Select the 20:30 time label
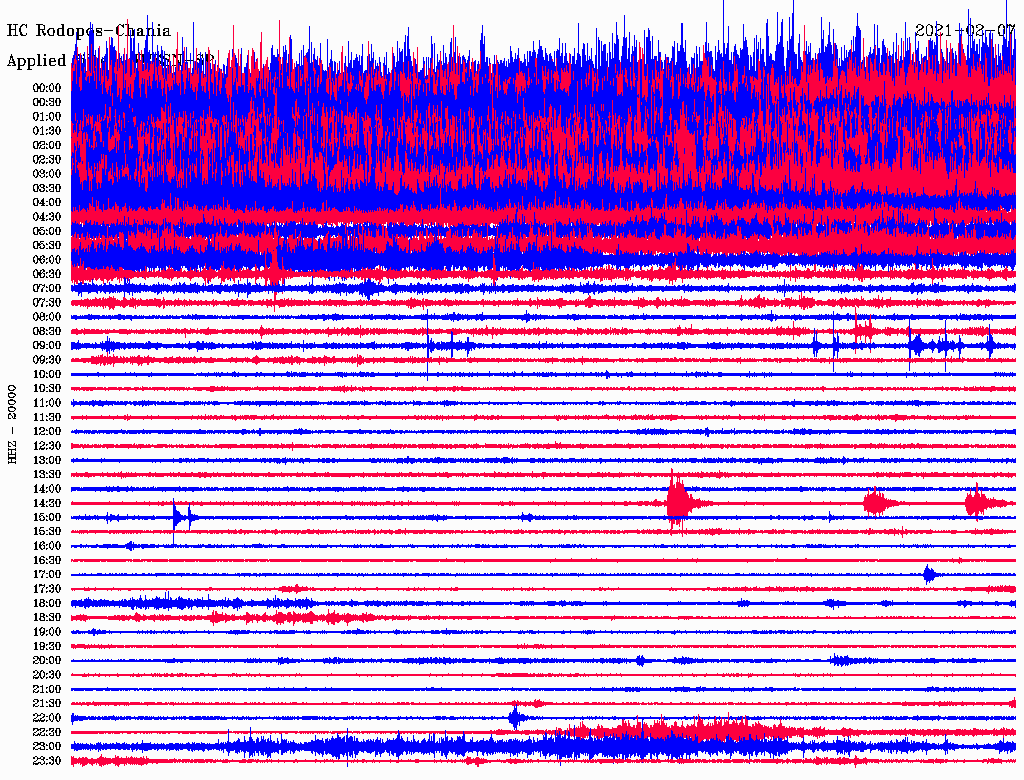The image size is (1024, 780). [x=46, y=675]
